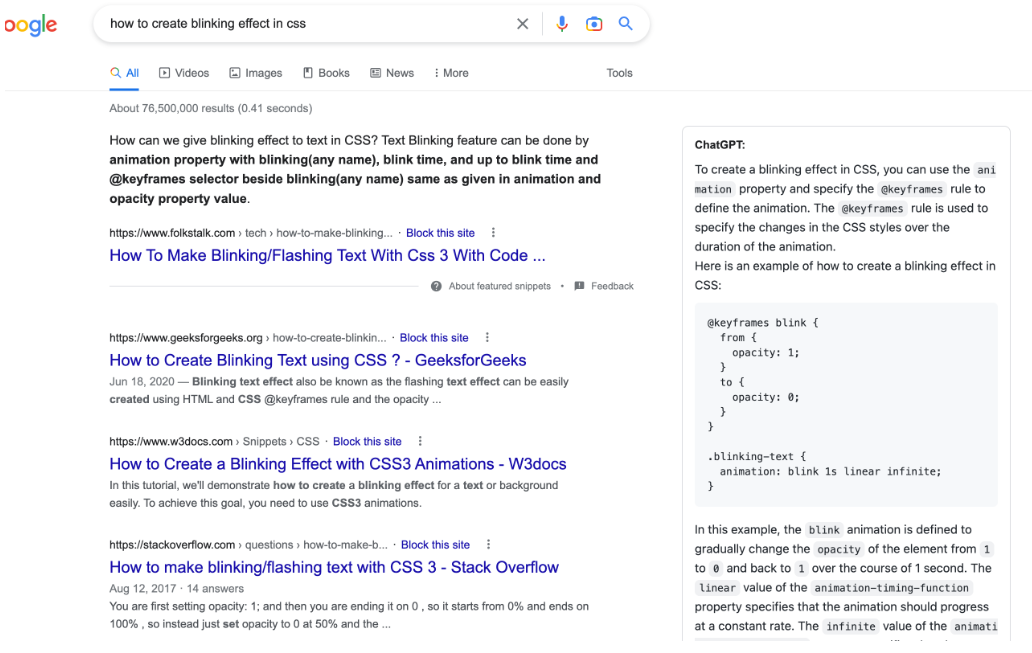This screenshot has width=1032, height=653.
Task: Click the 'Jun 18, 2020' date text
Action: click(142, 382)
